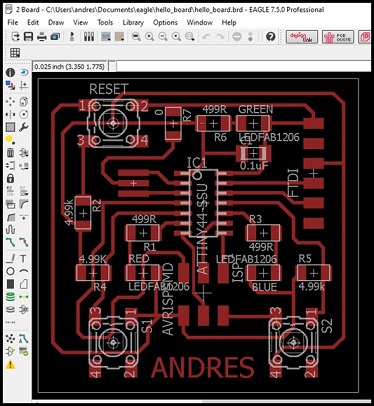Click the Zoom to fit icon
The width and height of the screenshot is (374, 406).
pyautogui.click(x=136, y=36)
